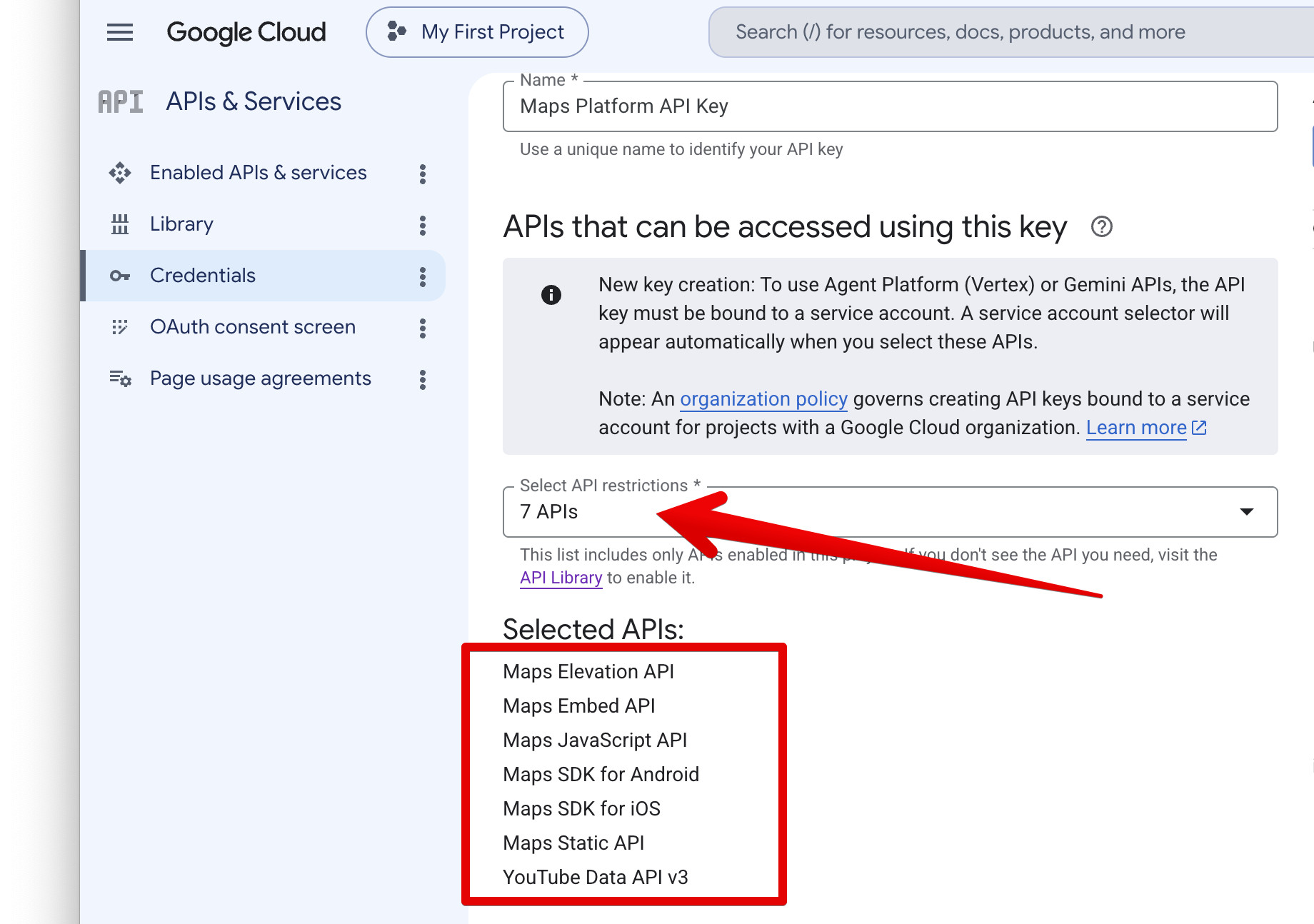The width and height of the screenshot is (1314, 924).
Task: Click YouTube Data API v3 entry
Action: 596,878
